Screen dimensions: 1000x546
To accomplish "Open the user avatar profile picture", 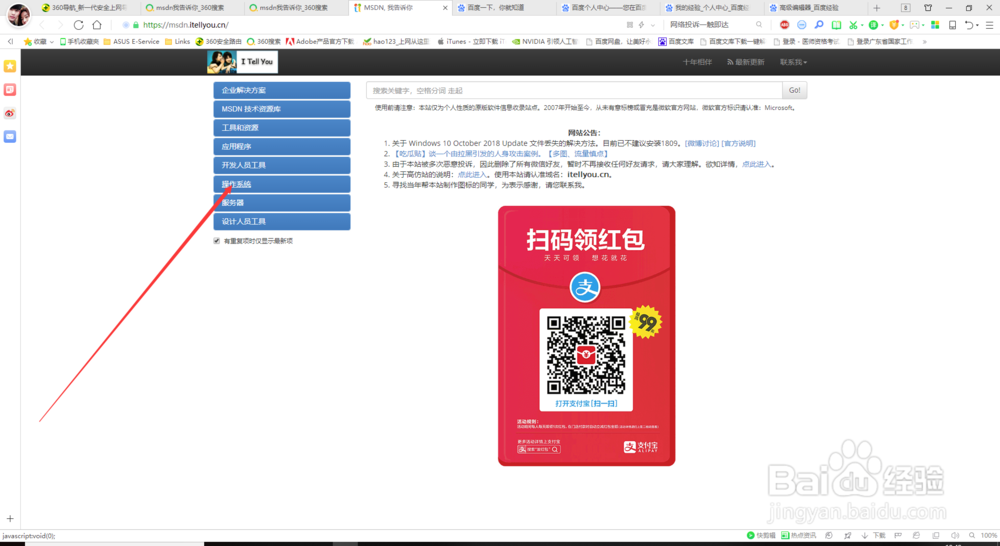I will pos(18,14).
